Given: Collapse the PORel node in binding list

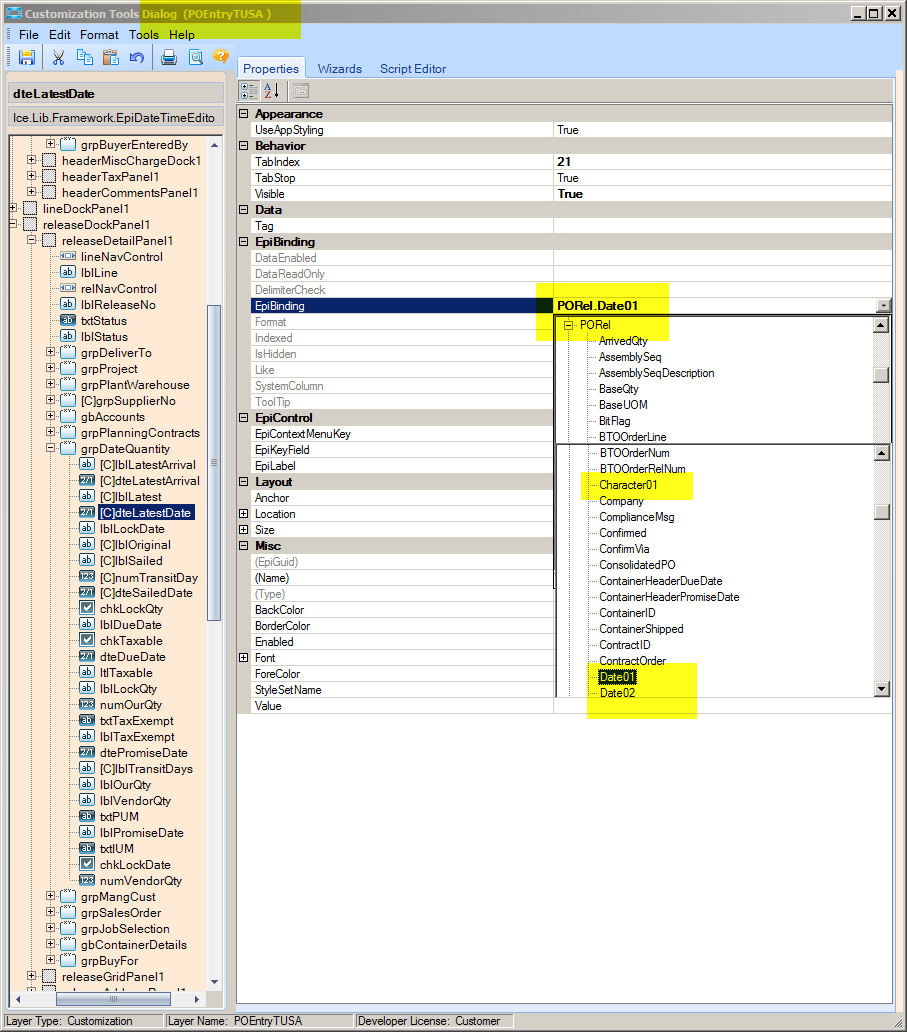Looking at the screenshot, I should pos(568,325).
